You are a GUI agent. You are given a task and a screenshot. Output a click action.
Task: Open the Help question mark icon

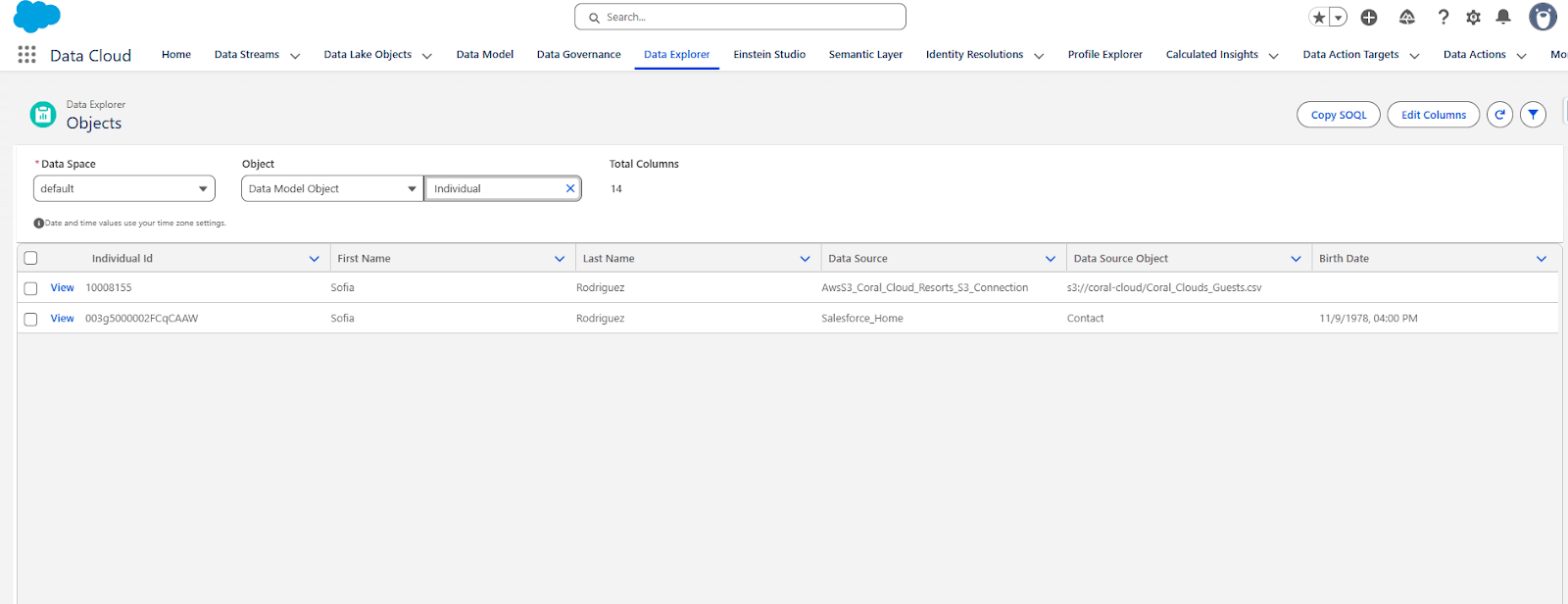(1443, 17)
